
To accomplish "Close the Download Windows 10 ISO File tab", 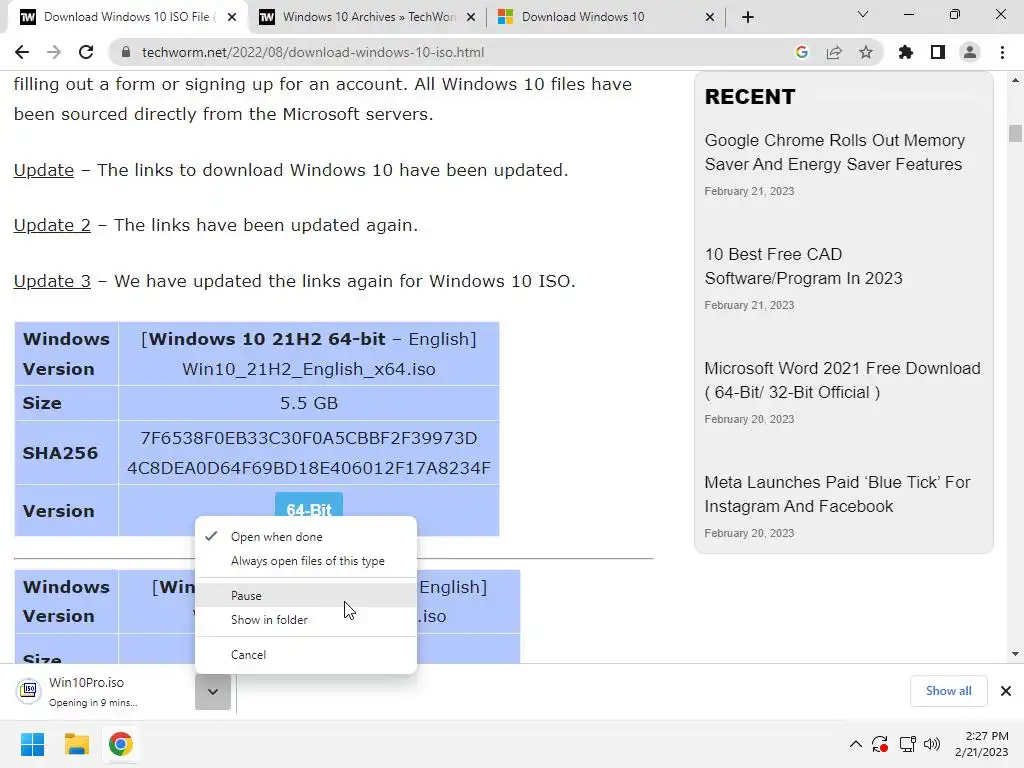I will 232,17.
